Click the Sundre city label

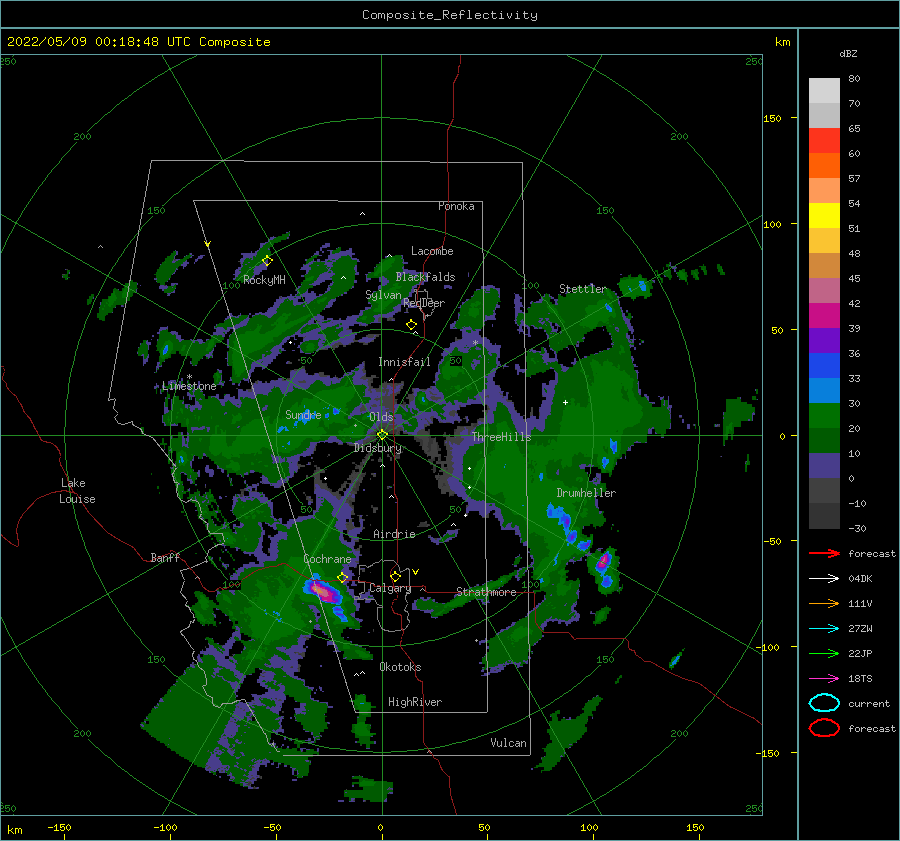point(303,414)
